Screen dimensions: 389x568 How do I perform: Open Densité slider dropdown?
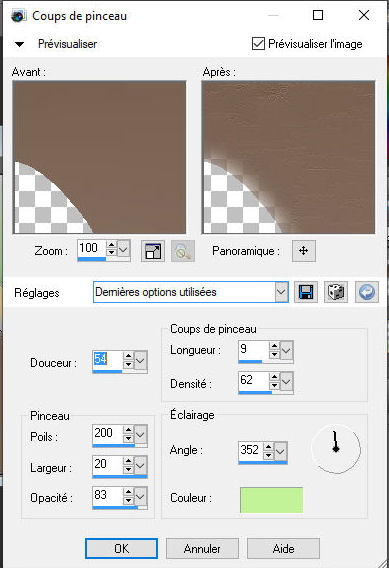(x=286, y=381)
